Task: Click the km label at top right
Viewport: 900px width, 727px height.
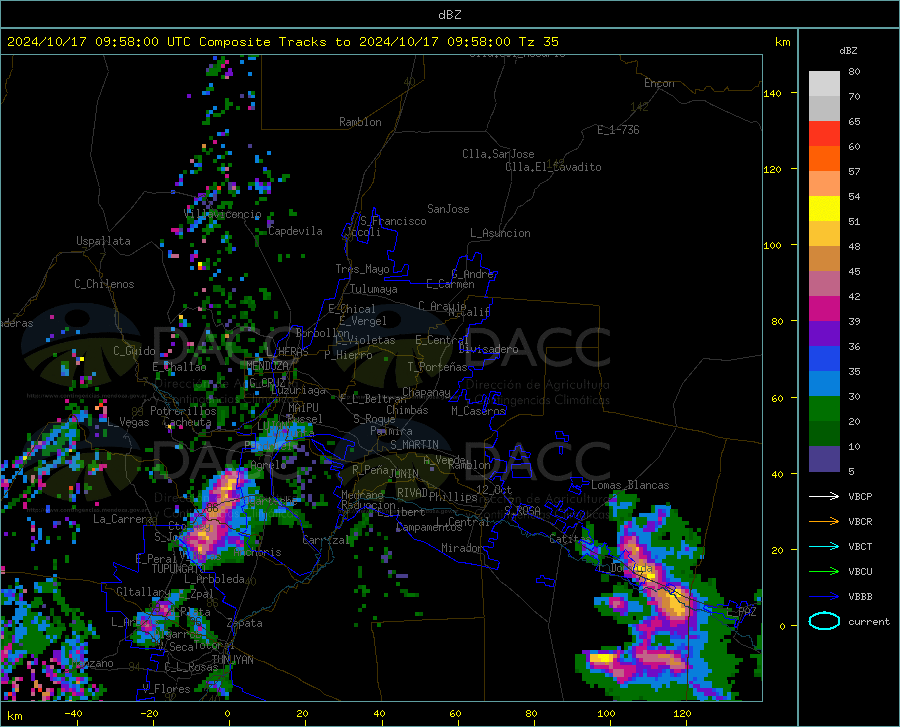Action: click(782, 42)
